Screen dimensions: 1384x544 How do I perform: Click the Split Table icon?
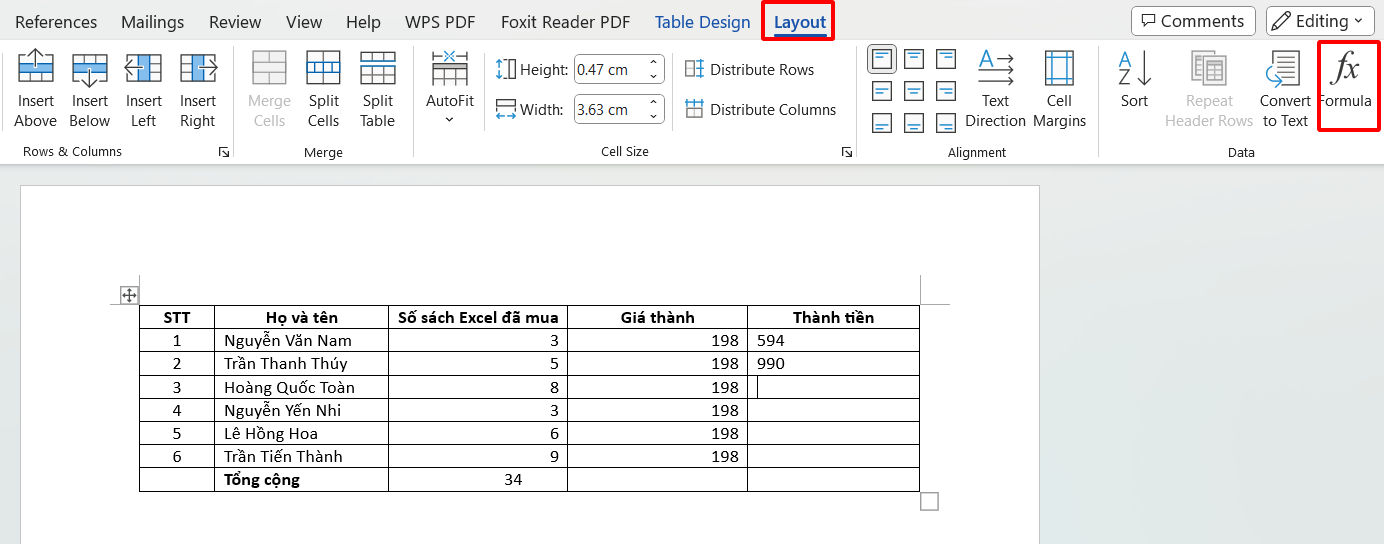point(378,90)
